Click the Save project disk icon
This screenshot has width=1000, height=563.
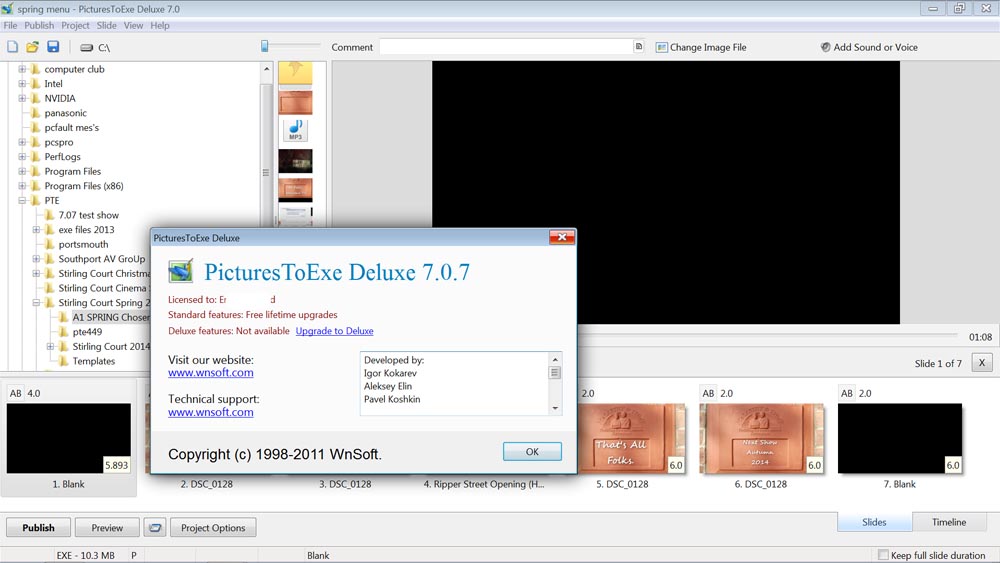[53, 47]
